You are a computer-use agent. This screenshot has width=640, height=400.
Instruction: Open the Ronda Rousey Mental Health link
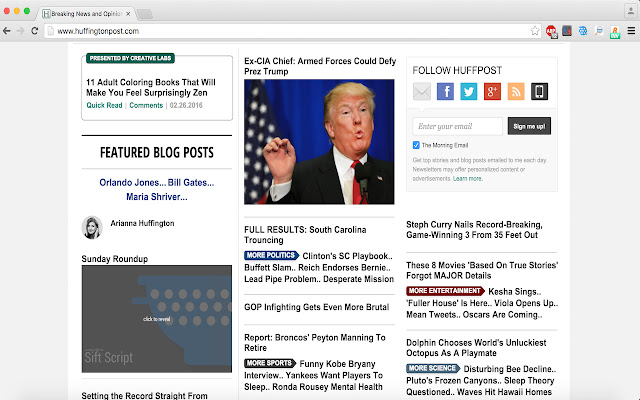(x=327, y=387)
